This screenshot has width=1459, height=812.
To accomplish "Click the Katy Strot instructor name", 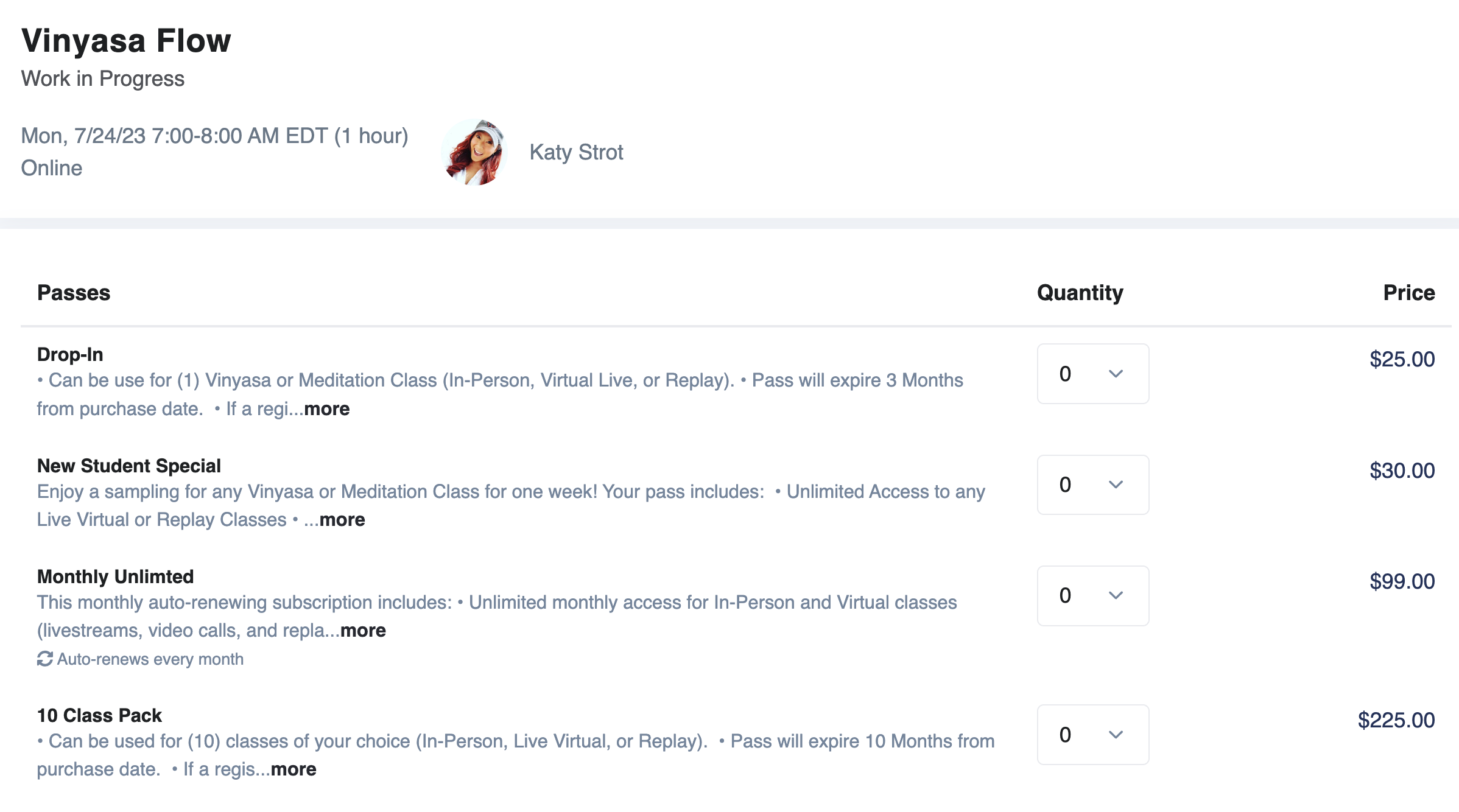I will (x=576, y=152).
